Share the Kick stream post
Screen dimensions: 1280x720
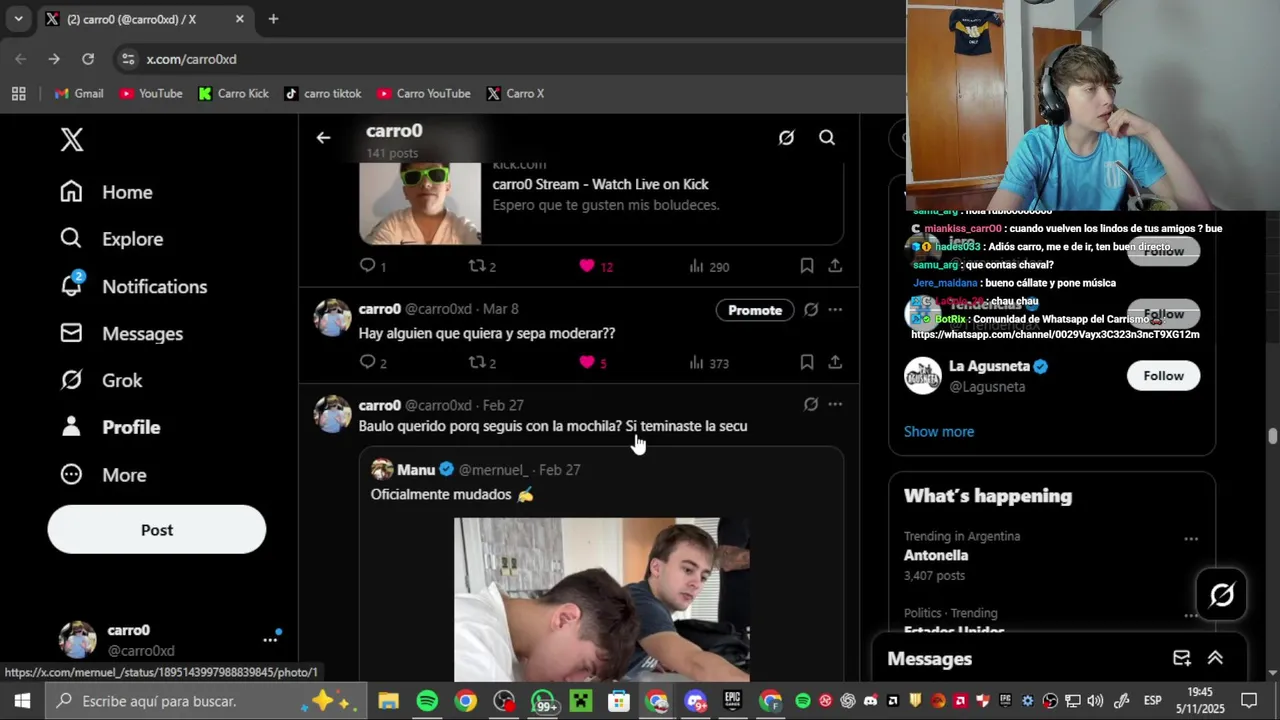coord(835,266)
